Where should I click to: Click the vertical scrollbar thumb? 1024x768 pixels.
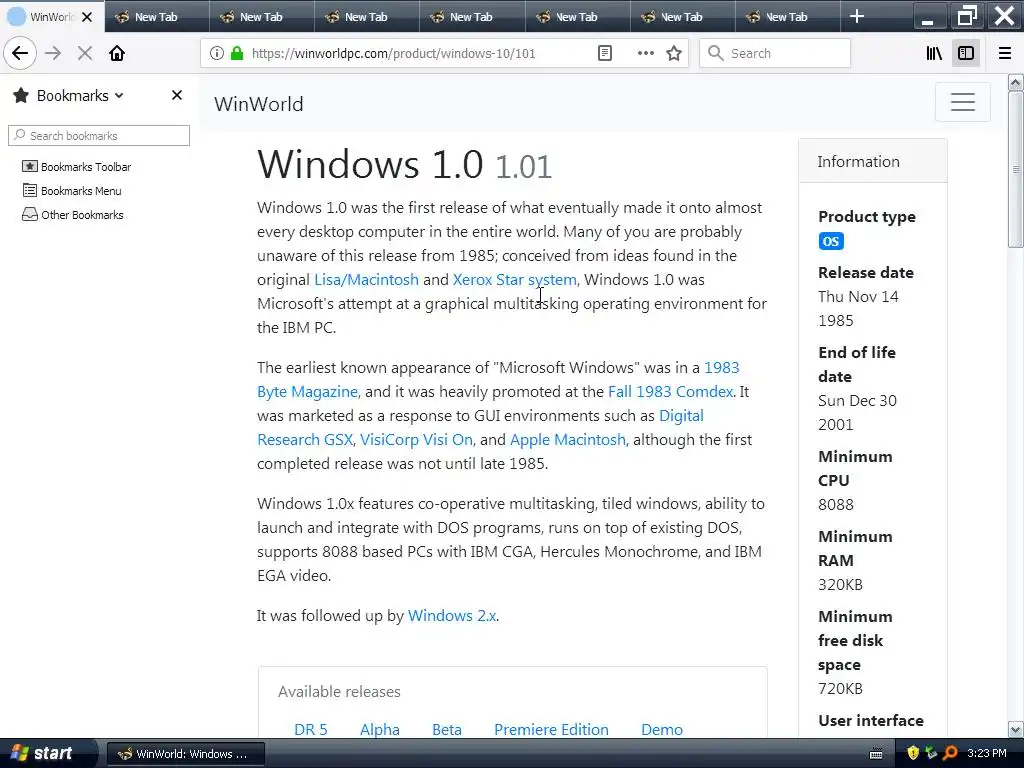[x=1015, y=169]
